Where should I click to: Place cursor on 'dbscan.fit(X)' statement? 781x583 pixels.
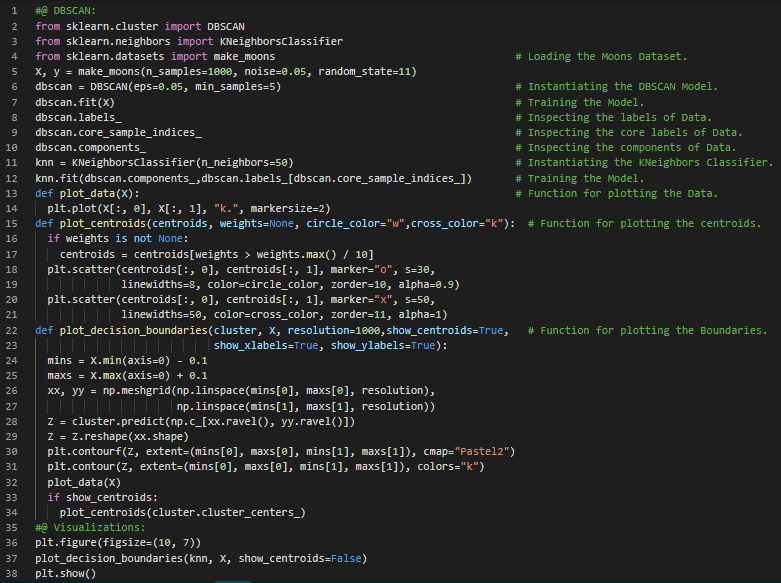(x=74, y=102)
